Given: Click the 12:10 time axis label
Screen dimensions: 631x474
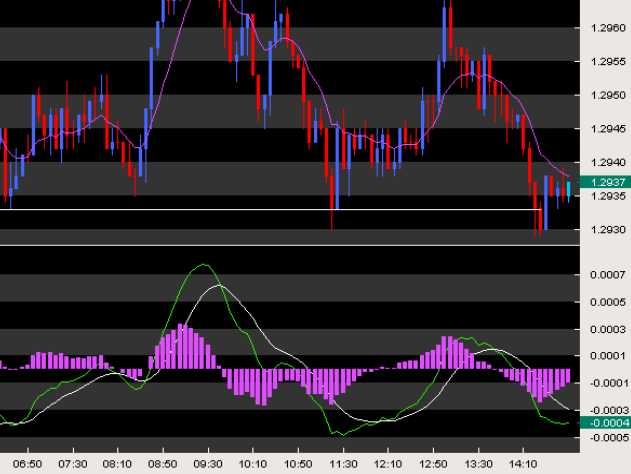Looking at the screenshot, I should point(388,464).
